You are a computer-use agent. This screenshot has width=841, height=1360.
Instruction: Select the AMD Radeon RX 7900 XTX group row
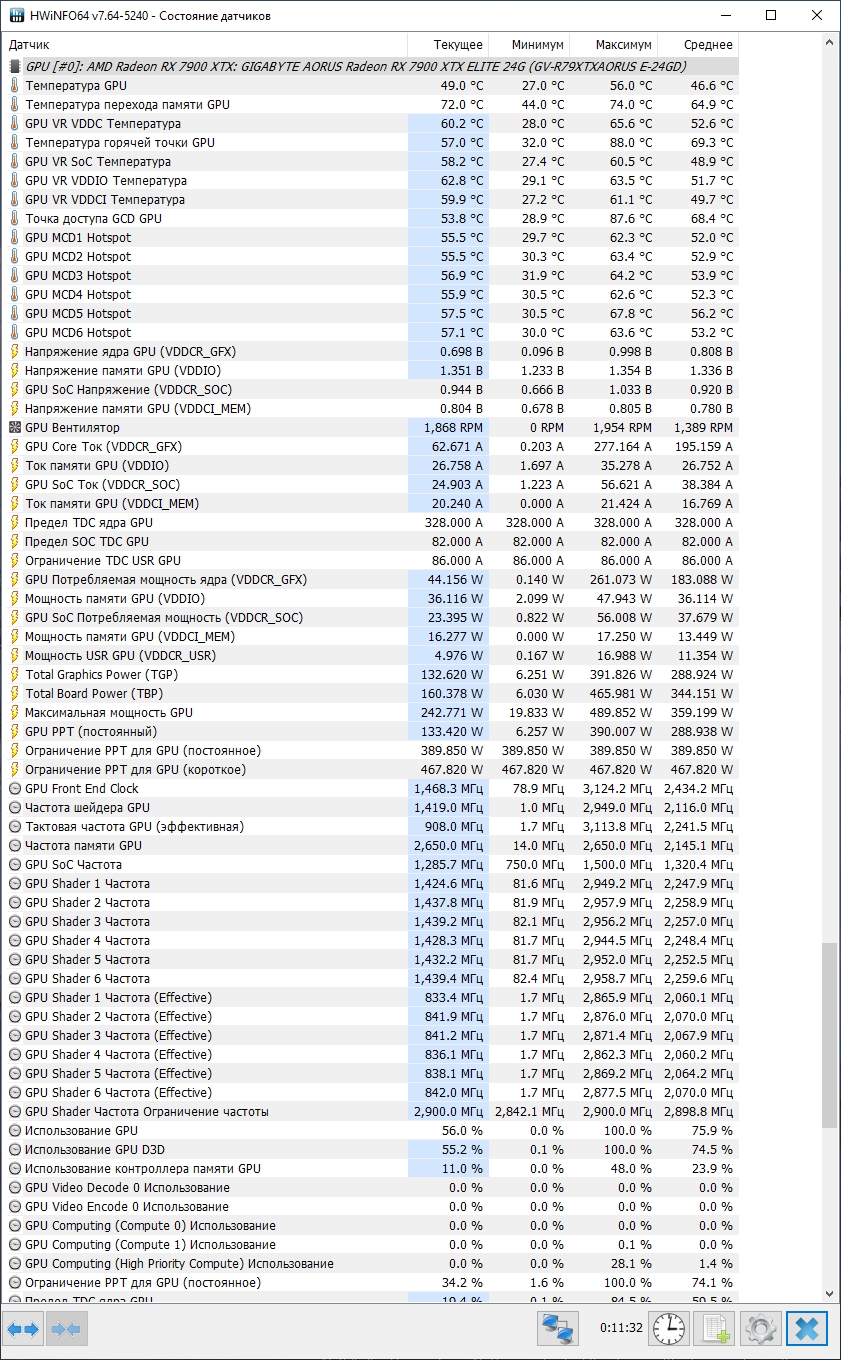click(x=370, y=67)
